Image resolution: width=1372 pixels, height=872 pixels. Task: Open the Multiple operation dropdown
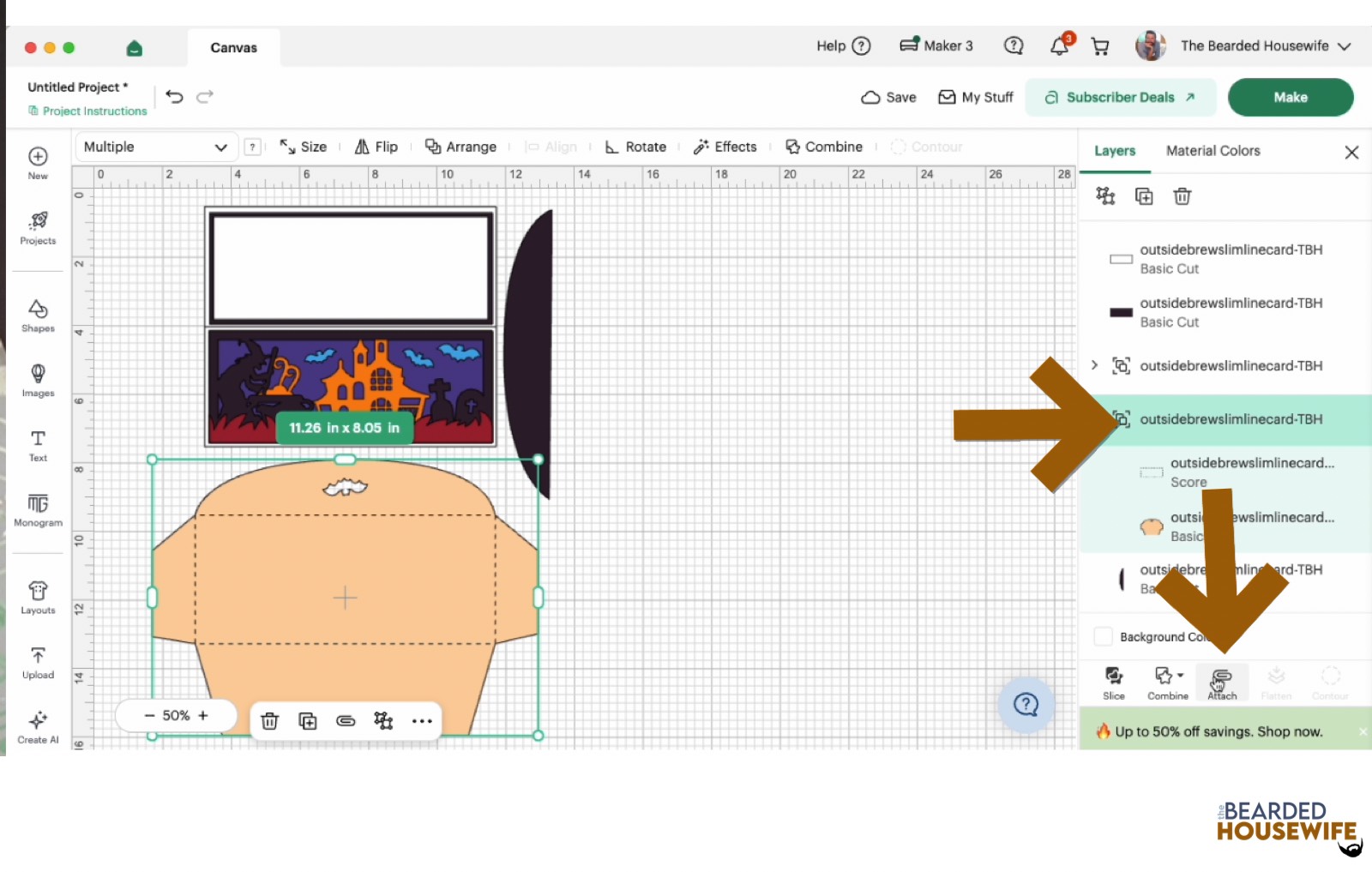pyautogui.click(x=155, y=147)
